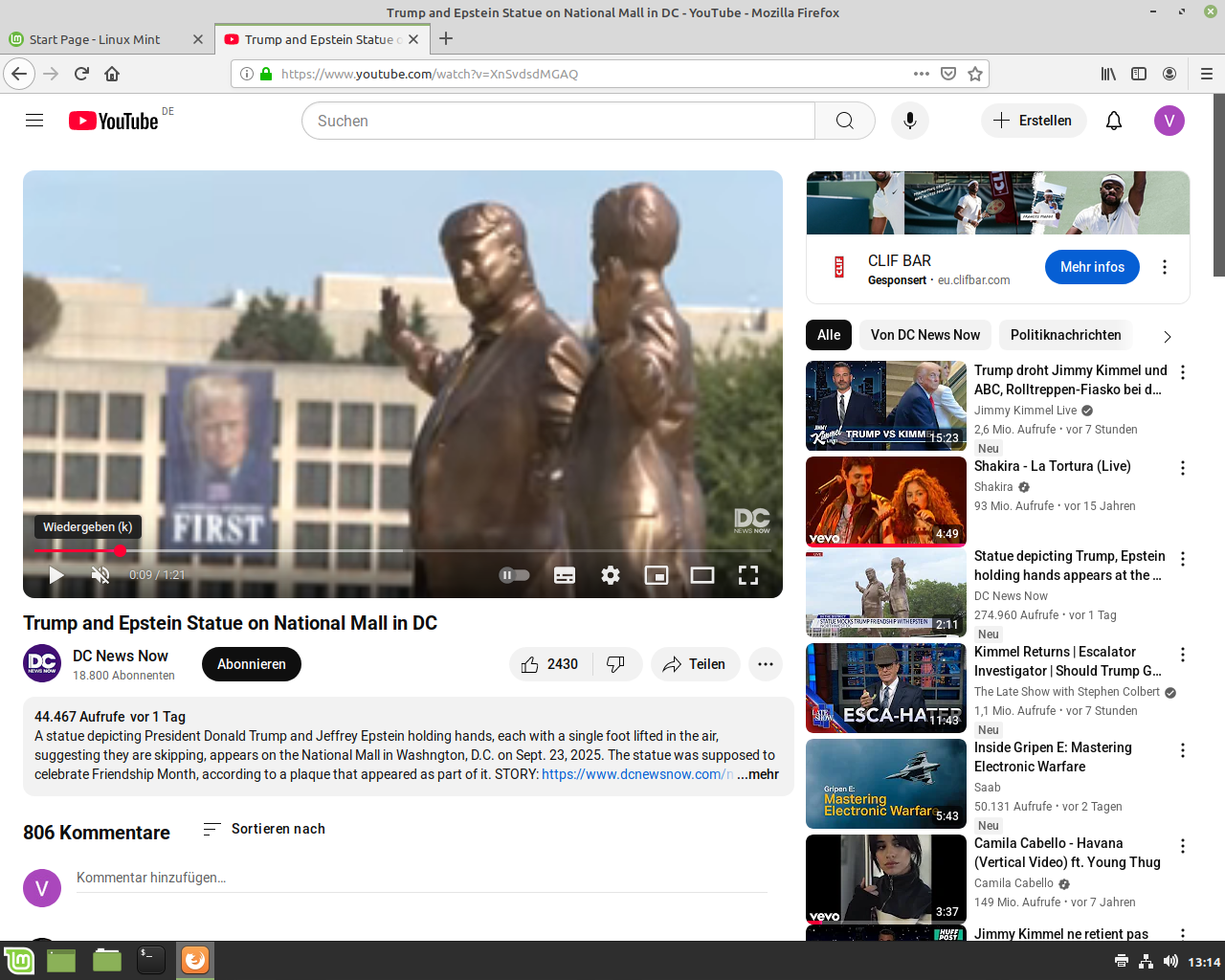The image size is (1225, 980).
Task: Close the Trump and Epstein Statue tab
Action: [413, 39]
